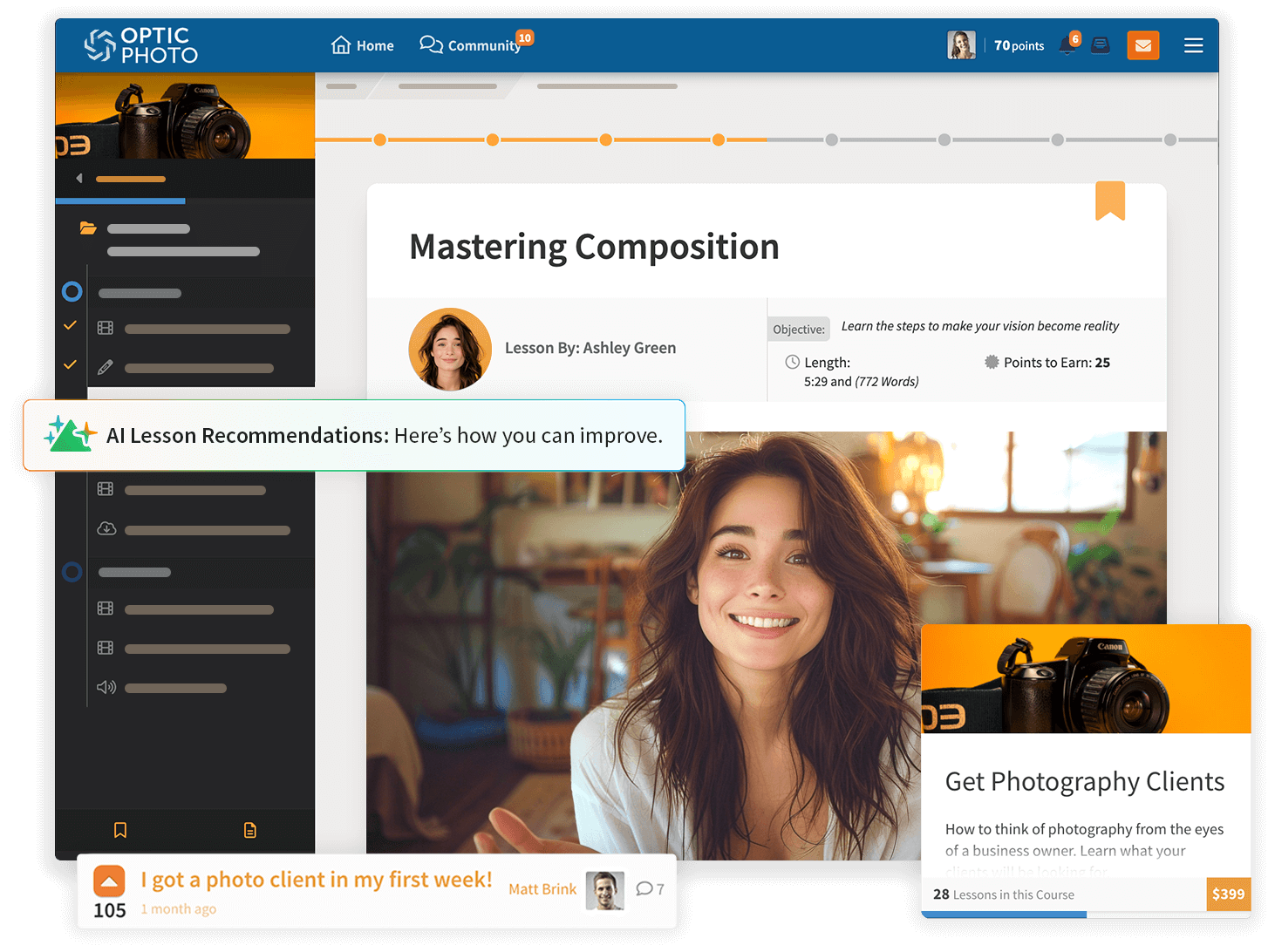Viewport: 1275px width, 952px height.
Task: Jump to the last gray progress step
Action: click(1170, 139)
